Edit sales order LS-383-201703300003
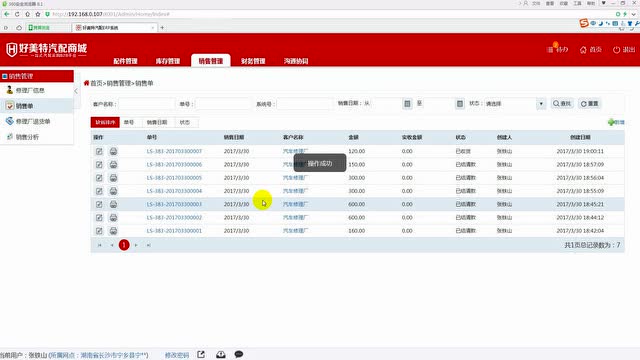Viewport: 640px width, 360px height. tap(99, 204)
